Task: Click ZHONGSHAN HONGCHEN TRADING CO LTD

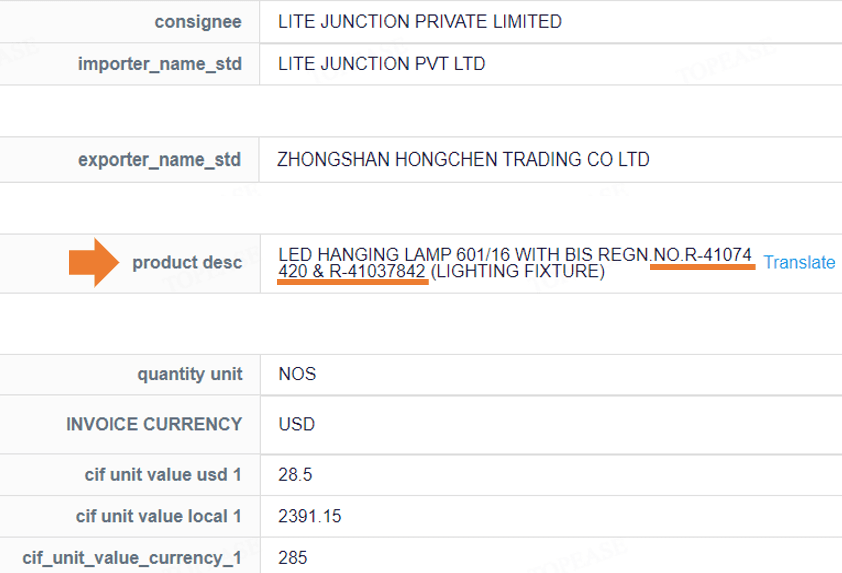Action: [x=464, y=159]
